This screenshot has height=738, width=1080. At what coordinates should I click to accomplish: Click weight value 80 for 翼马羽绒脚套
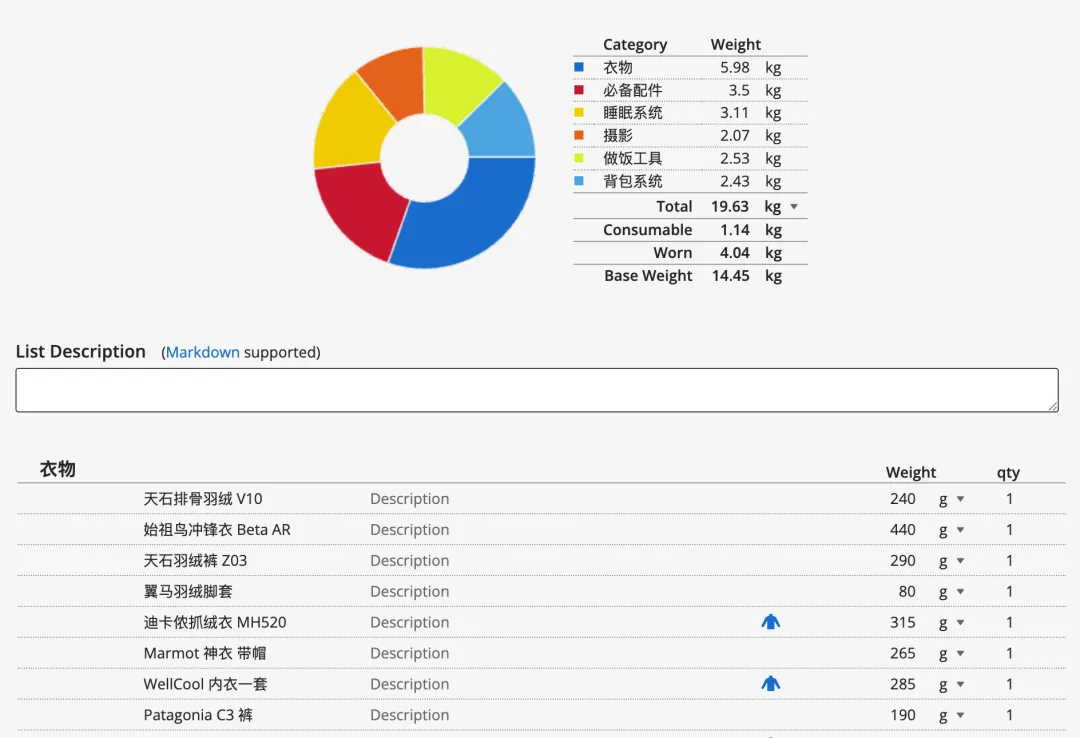(x=907, y=592)
